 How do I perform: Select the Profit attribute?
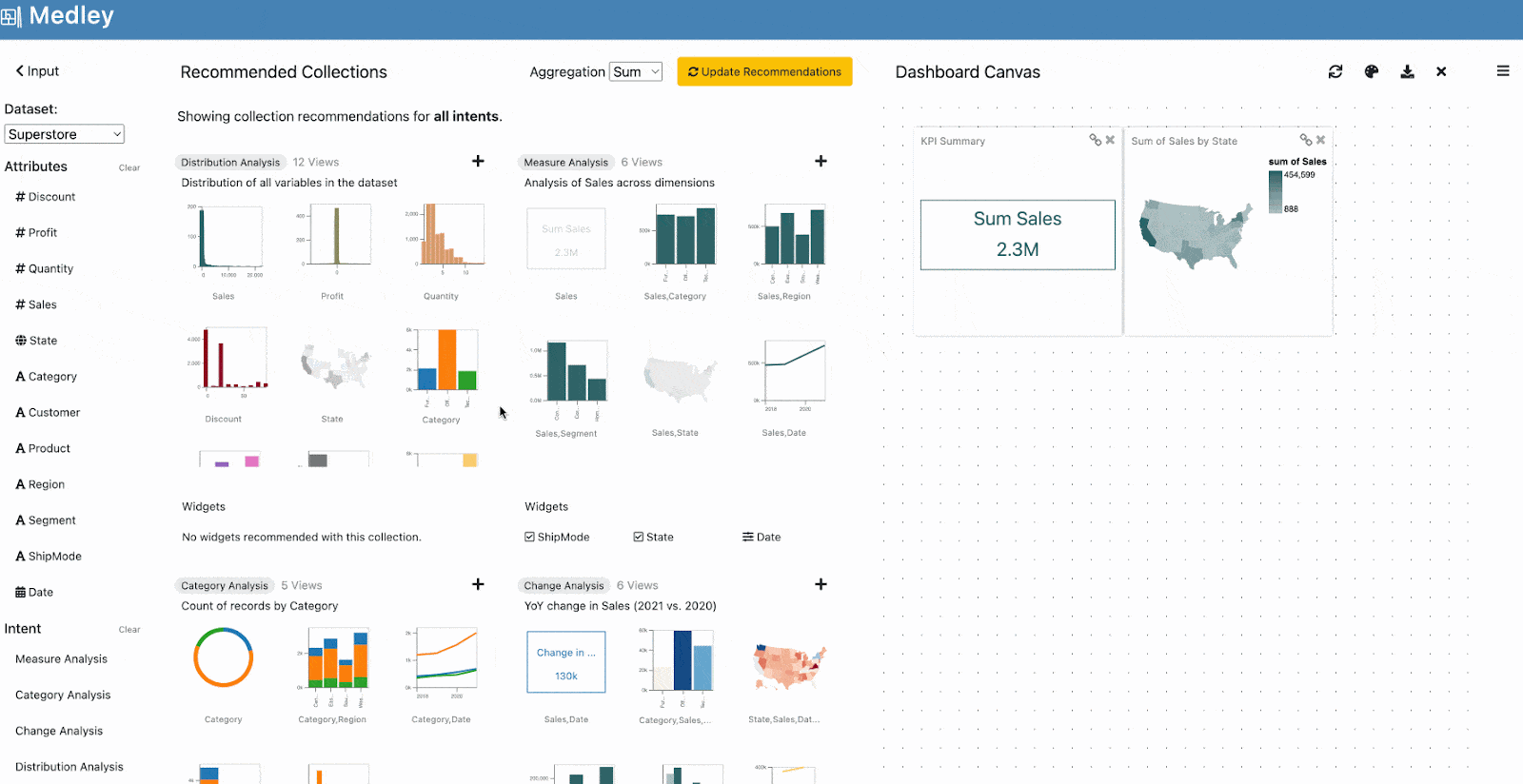click(x=36, y=233)
